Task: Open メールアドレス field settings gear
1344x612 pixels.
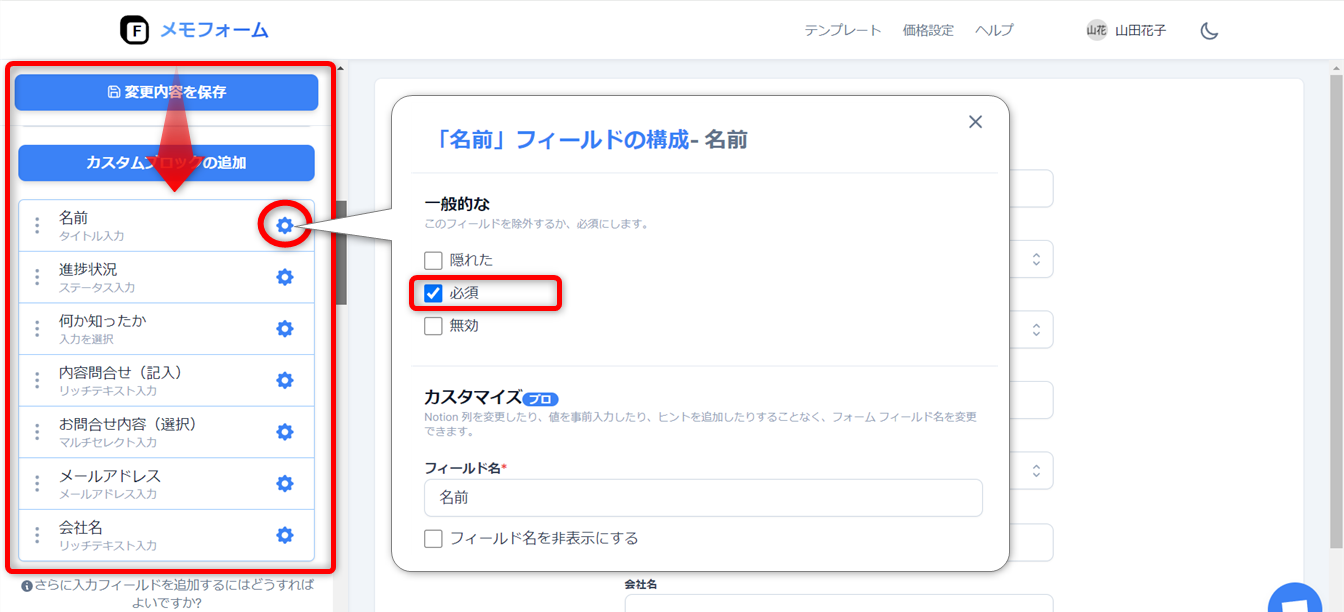Action: tap(285, 484)
